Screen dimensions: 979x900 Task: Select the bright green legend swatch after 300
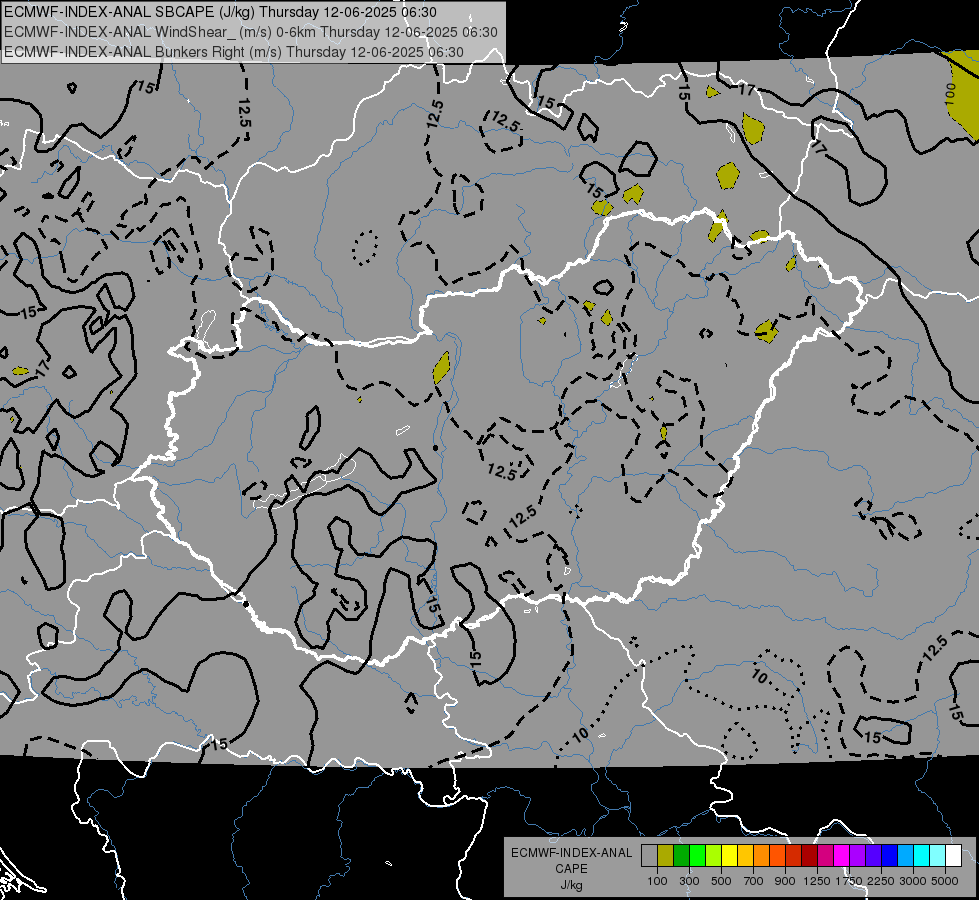click(697, 855)
